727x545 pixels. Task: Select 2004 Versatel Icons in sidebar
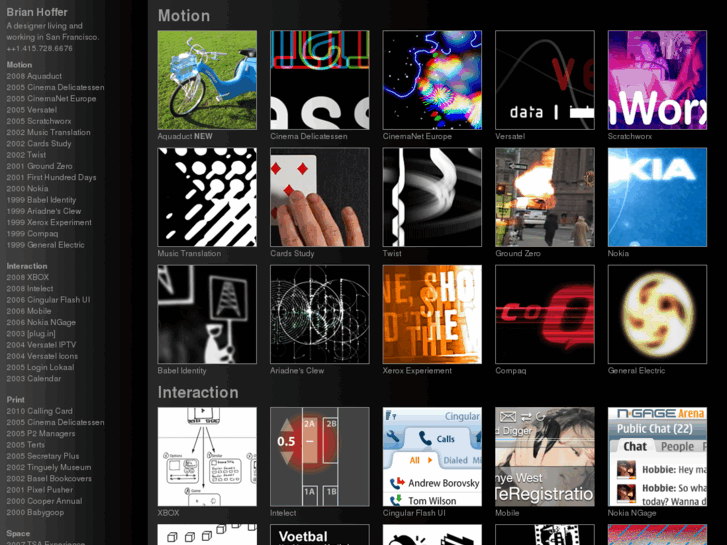[42, 356]
